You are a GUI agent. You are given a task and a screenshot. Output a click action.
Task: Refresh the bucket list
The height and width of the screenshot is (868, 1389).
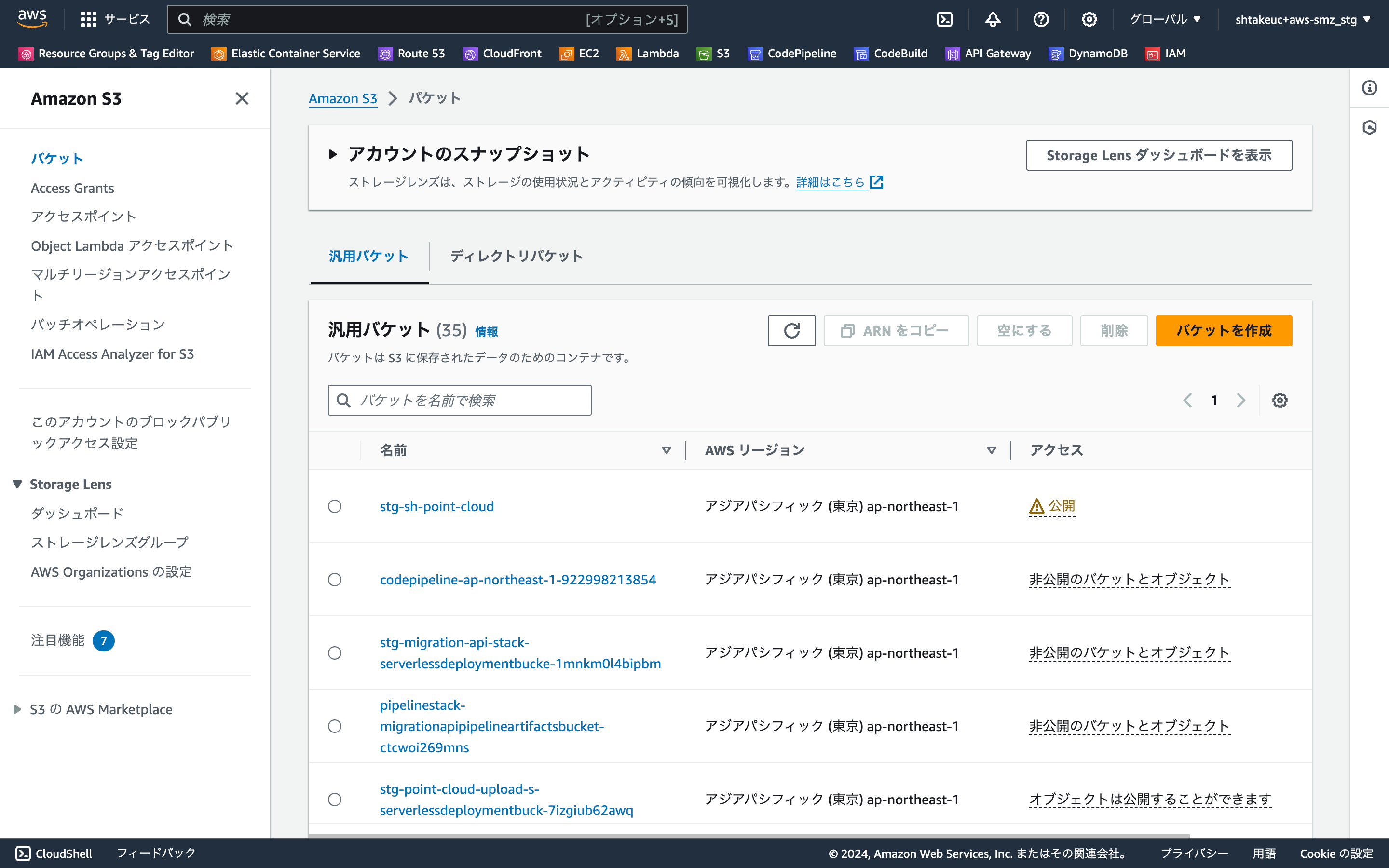coord(791,331)
